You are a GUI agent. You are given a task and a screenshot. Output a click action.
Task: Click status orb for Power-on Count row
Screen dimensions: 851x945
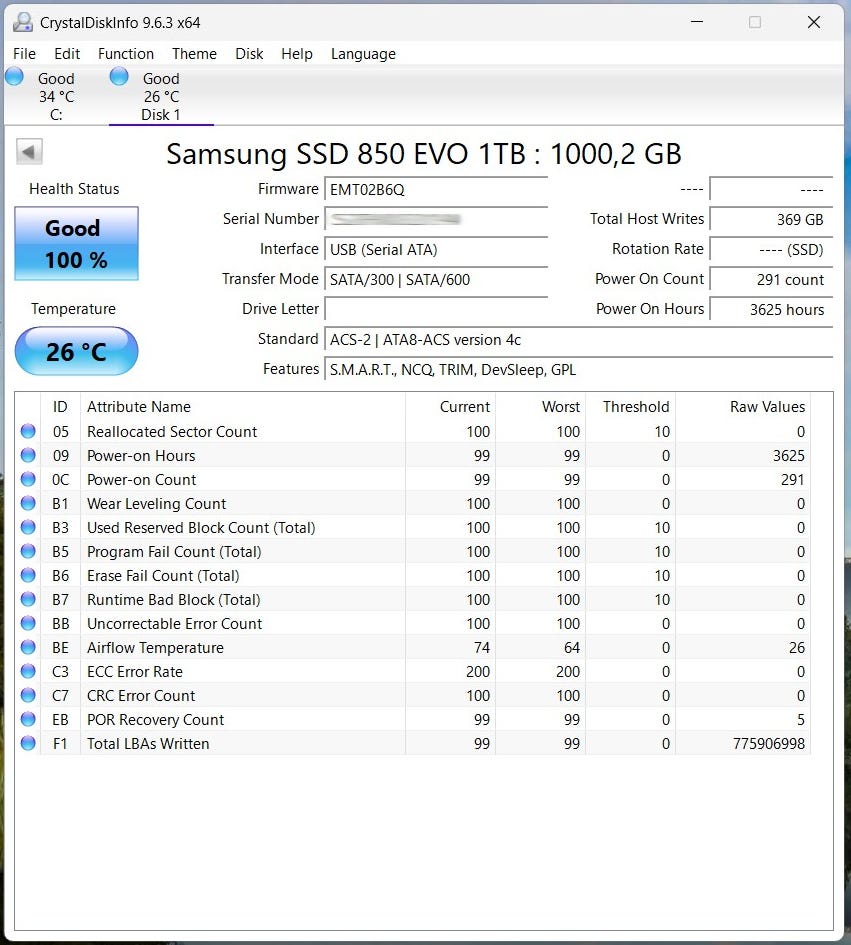(28, 479)
